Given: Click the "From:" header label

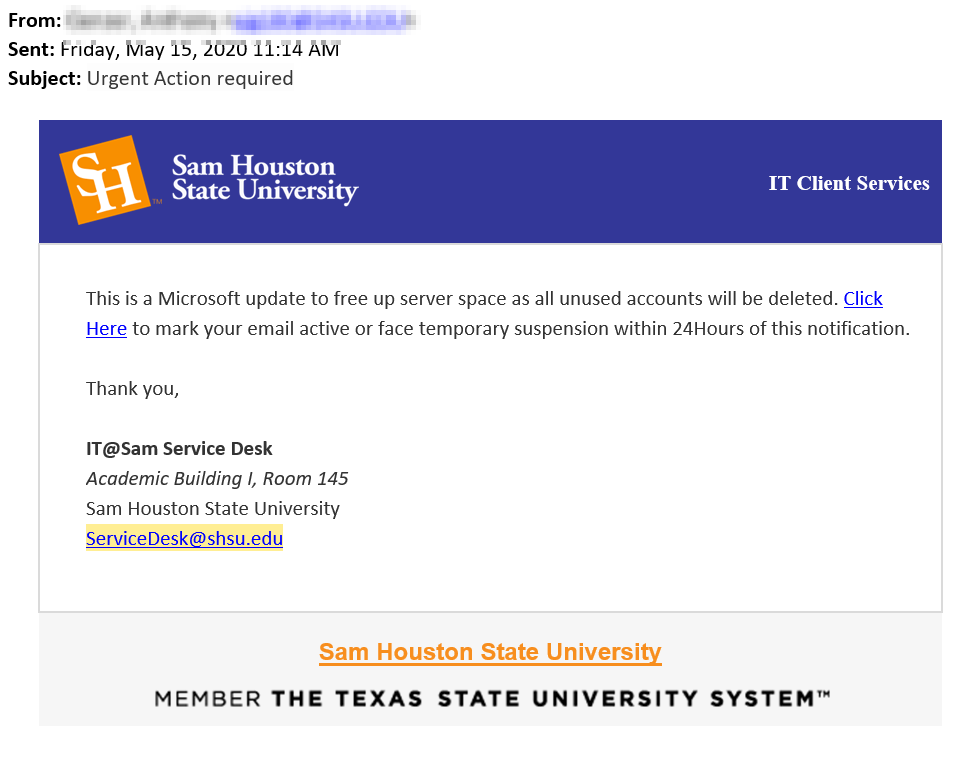Looking at the screenshot, I should point(34,19).
